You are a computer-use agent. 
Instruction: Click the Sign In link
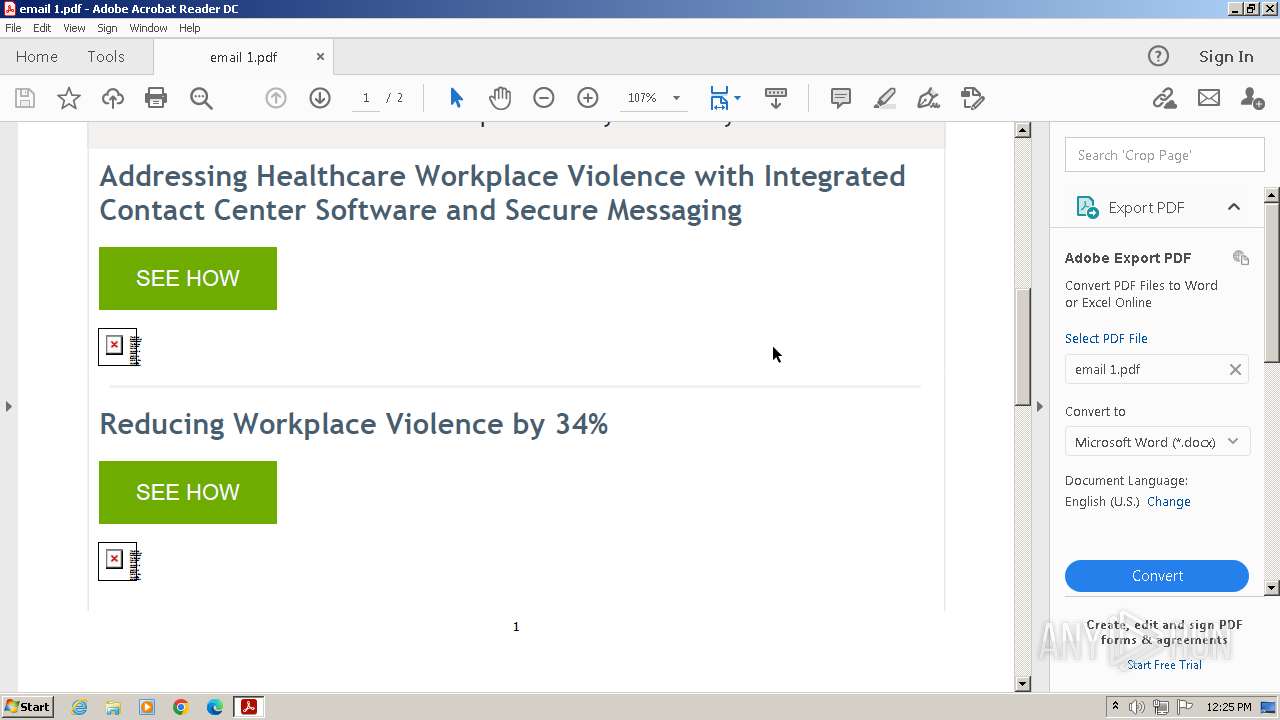coord(1226,57)
